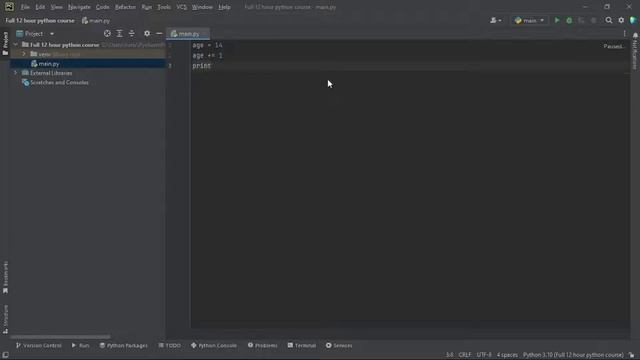Screen dimensions: 640x360
Task: Click the PyCharm application logo icon
Action: tap(9, 7)
